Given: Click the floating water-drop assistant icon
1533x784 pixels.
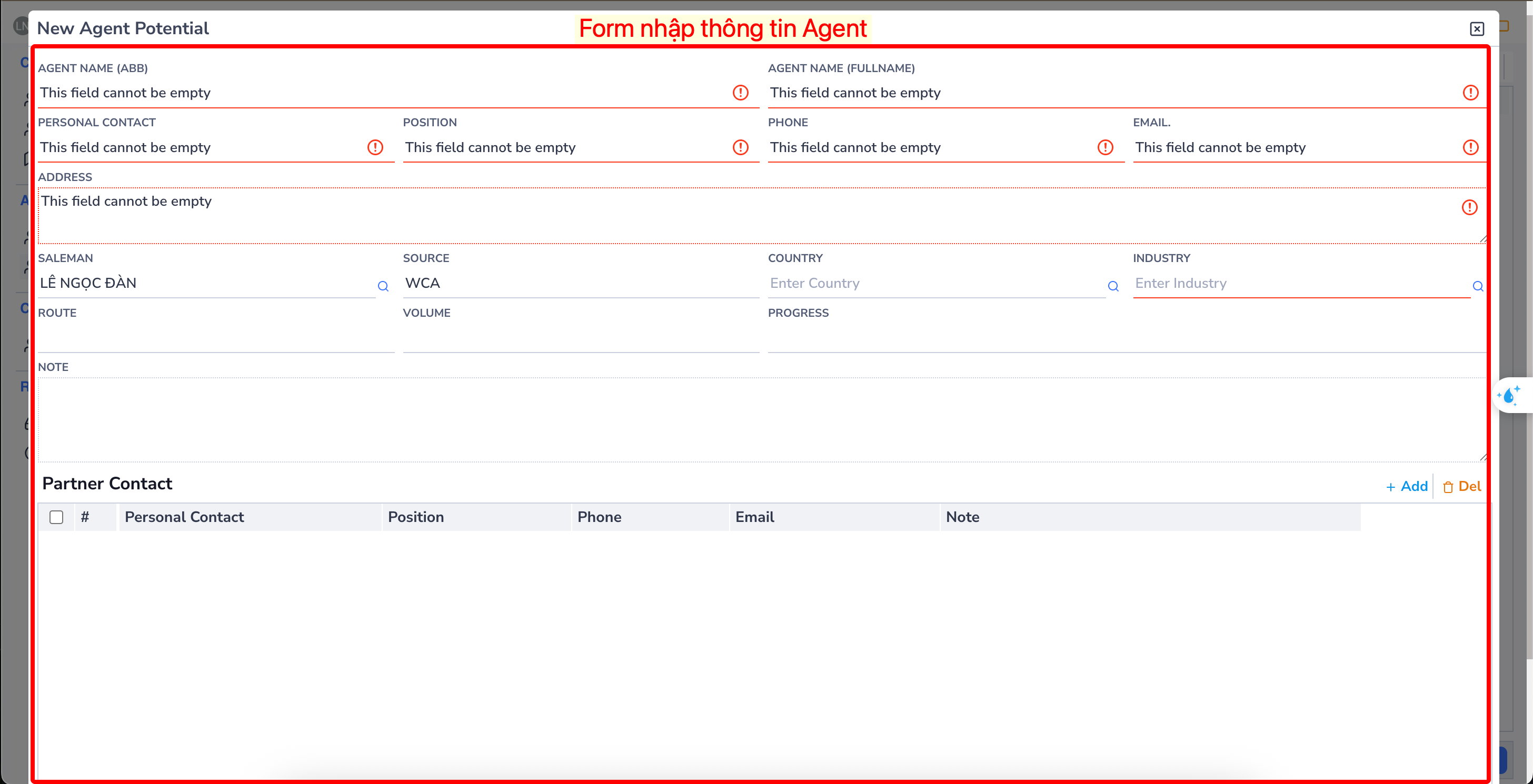Looking at the screenshot, I should [1509, 396].
